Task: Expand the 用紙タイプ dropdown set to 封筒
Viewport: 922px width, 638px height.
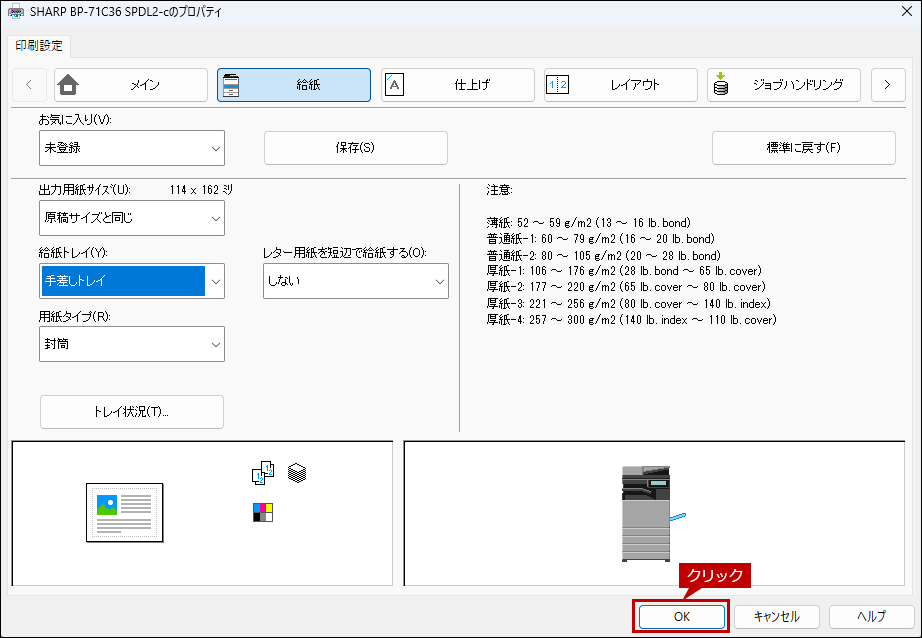Action: point(131,344)
